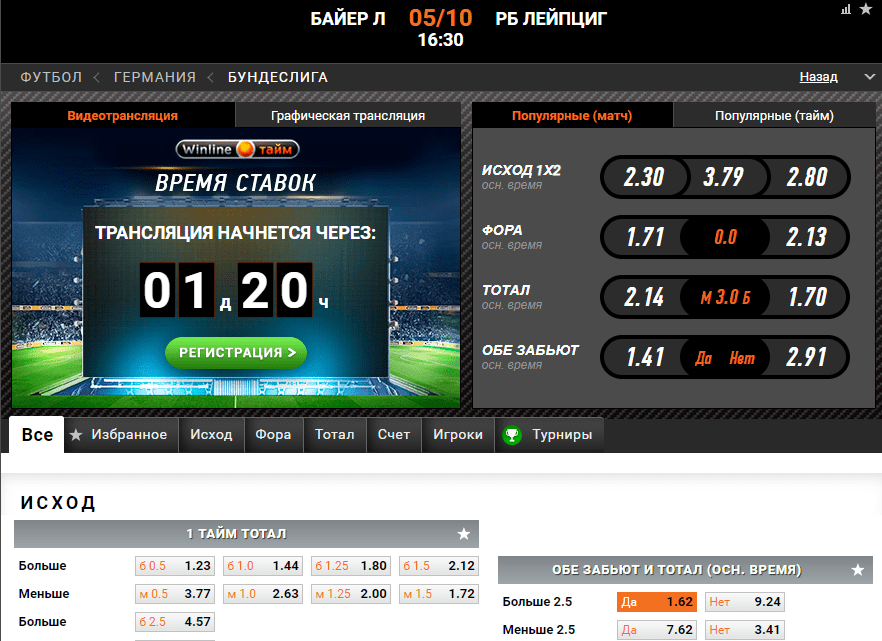
Task: Select first-half under 0.5 at 3.77
Action: [x=175, y=594]
